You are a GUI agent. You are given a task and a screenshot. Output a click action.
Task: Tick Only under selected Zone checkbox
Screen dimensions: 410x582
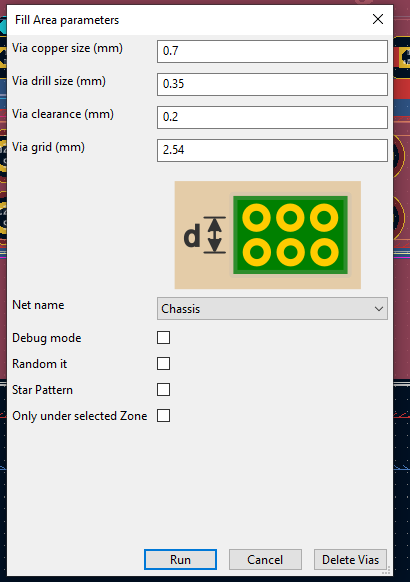coord(163,416)
